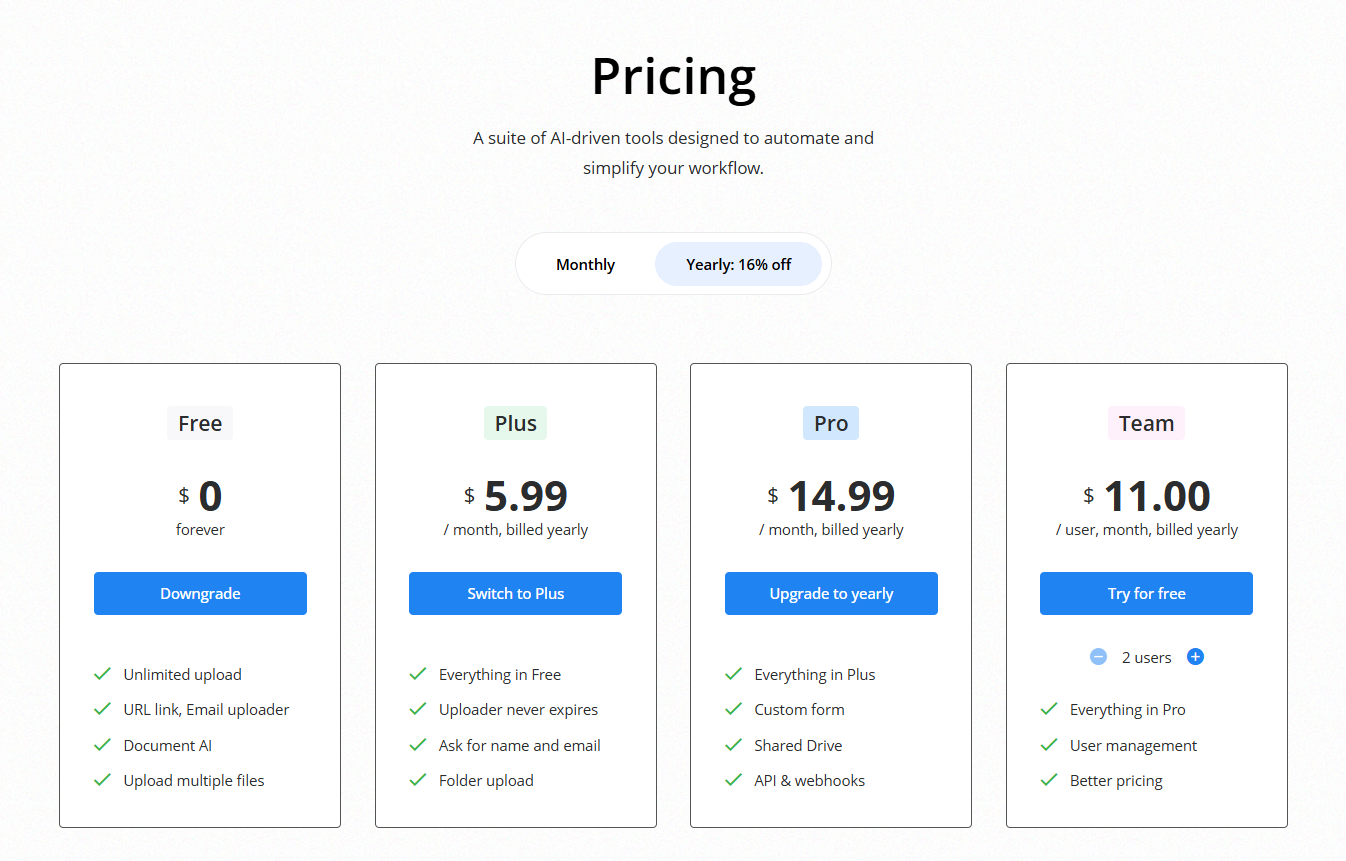Click the checkmark next to Folder upload
This screenshot has width=1346, height=861.
pyautogui.click(x=418, y=780)
